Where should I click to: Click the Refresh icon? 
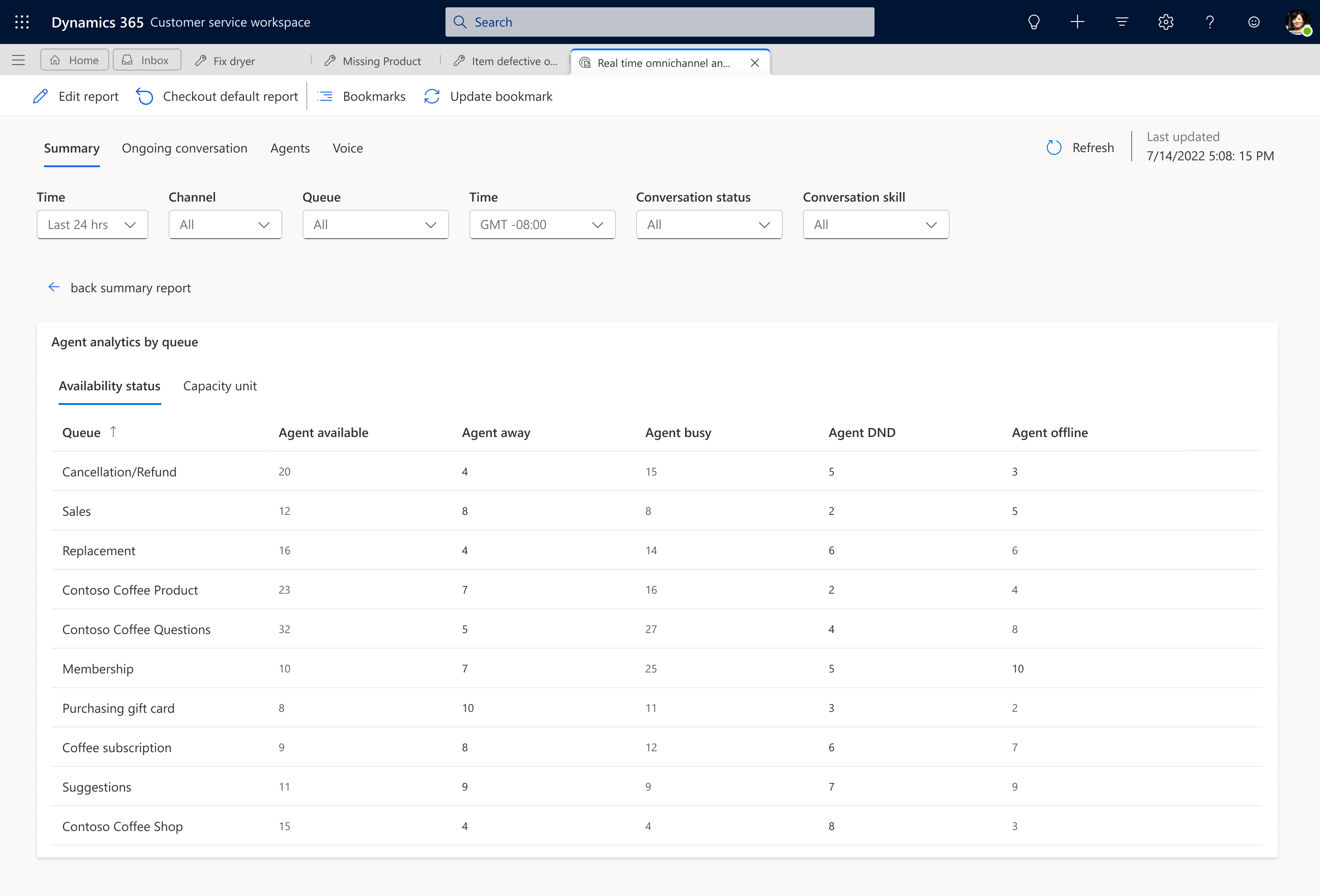1055,146
